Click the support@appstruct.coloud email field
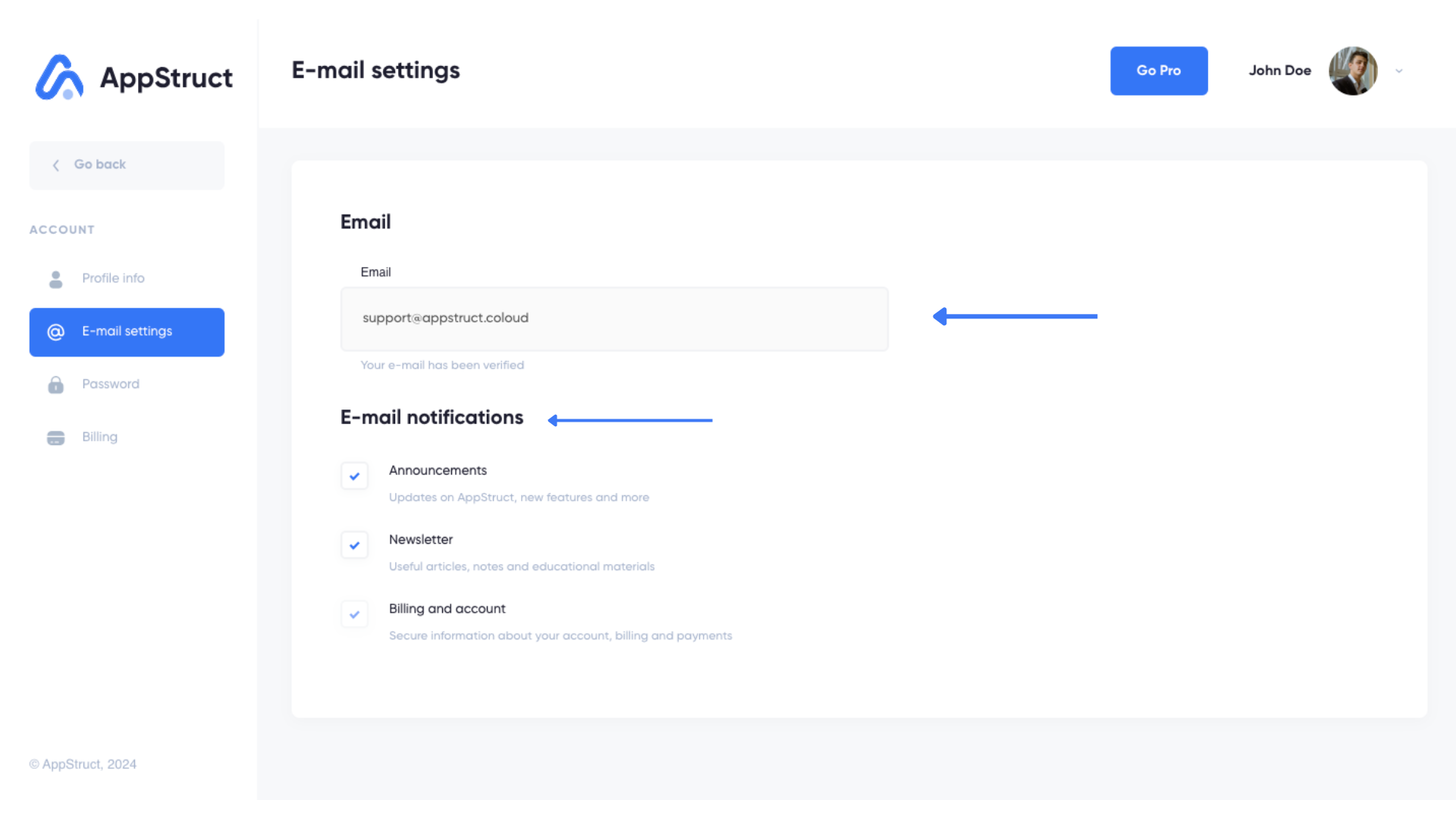The width and height of the screenshot is (1456, 819). [614, 318]
